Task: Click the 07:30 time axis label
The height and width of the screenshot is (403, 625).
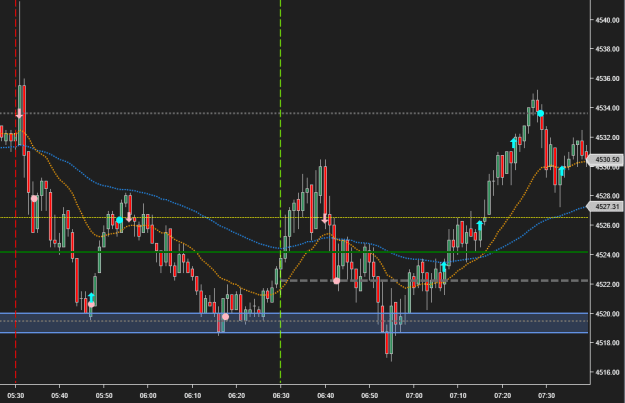Action: (546, 396)
